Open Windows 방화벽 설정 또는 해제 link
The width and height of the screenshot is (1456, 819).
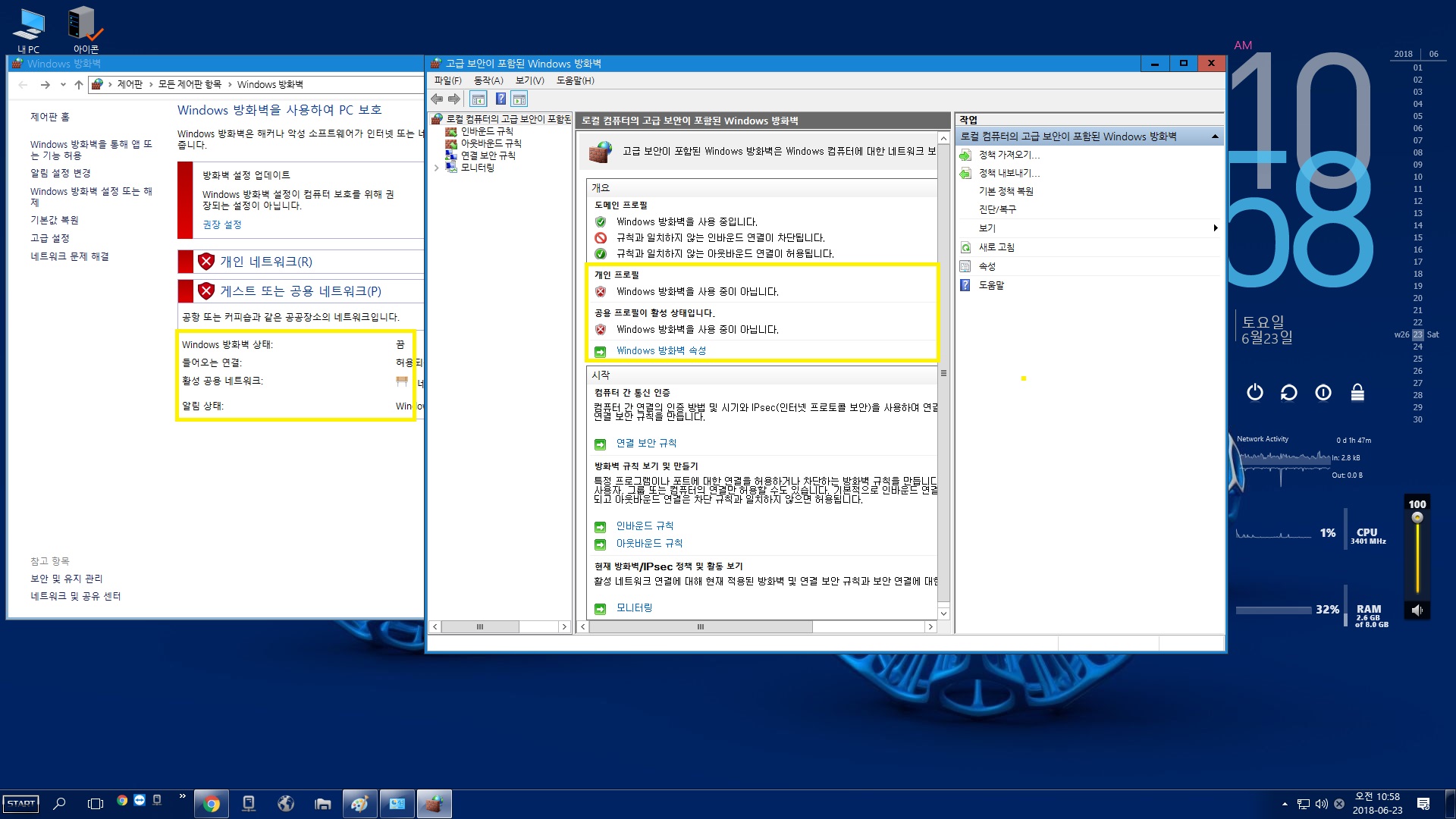pos(91,197)
